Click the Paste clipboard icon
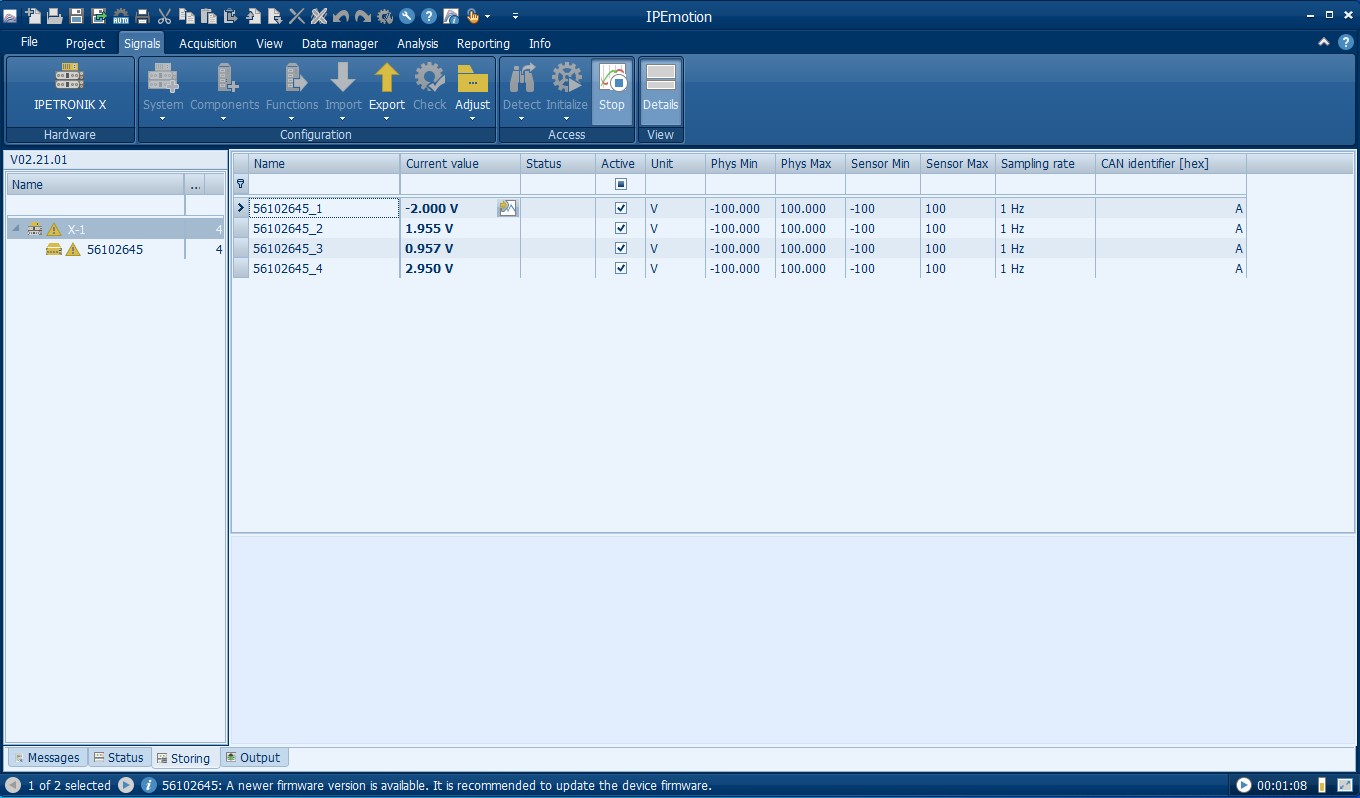The height and width of the screenshot is (798, 1360). coord(208,16)
